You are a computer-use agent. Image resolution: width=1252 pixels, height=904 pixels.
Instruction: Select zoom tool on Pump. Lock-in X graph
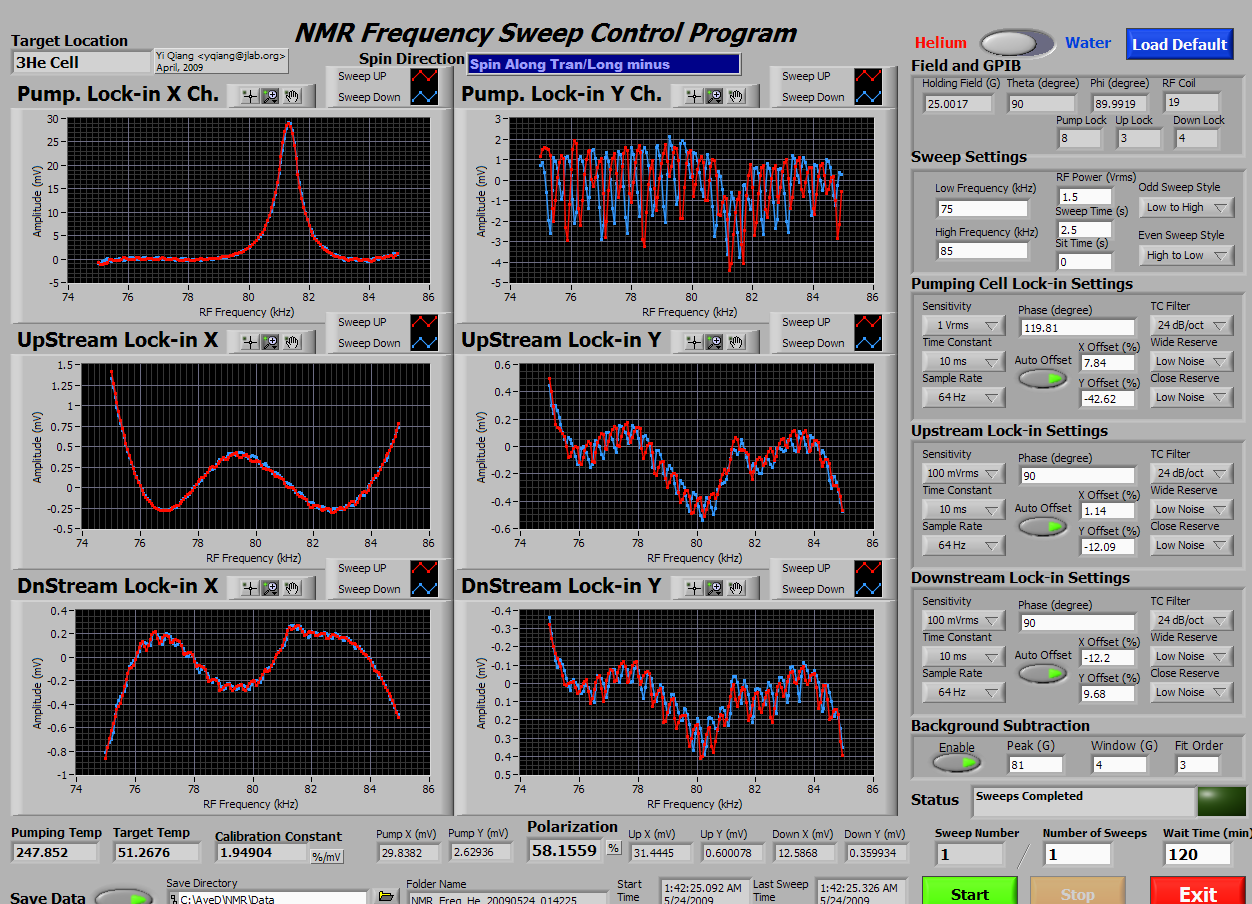point(269,96)
